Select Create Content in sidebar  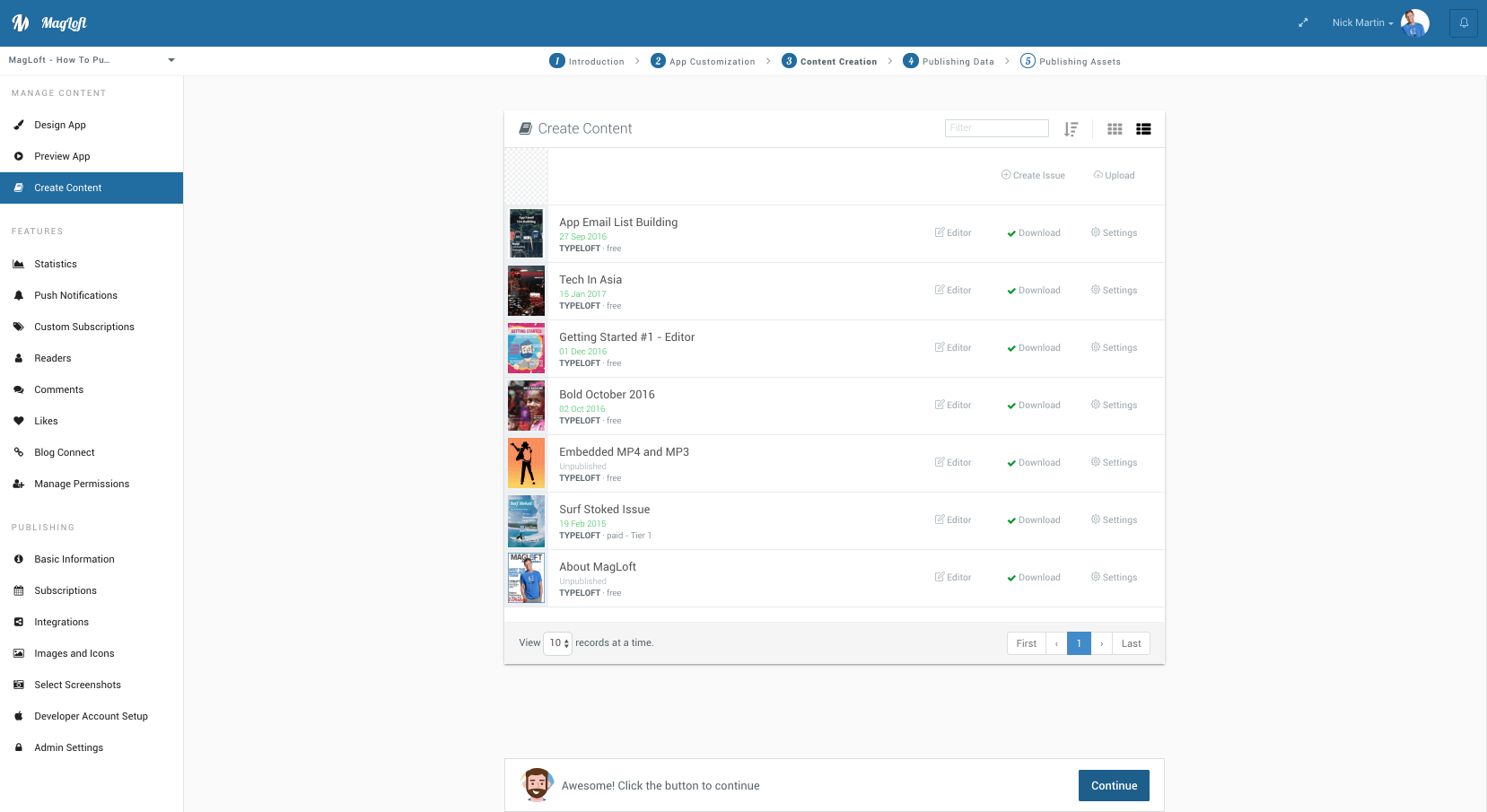point(92,188)
